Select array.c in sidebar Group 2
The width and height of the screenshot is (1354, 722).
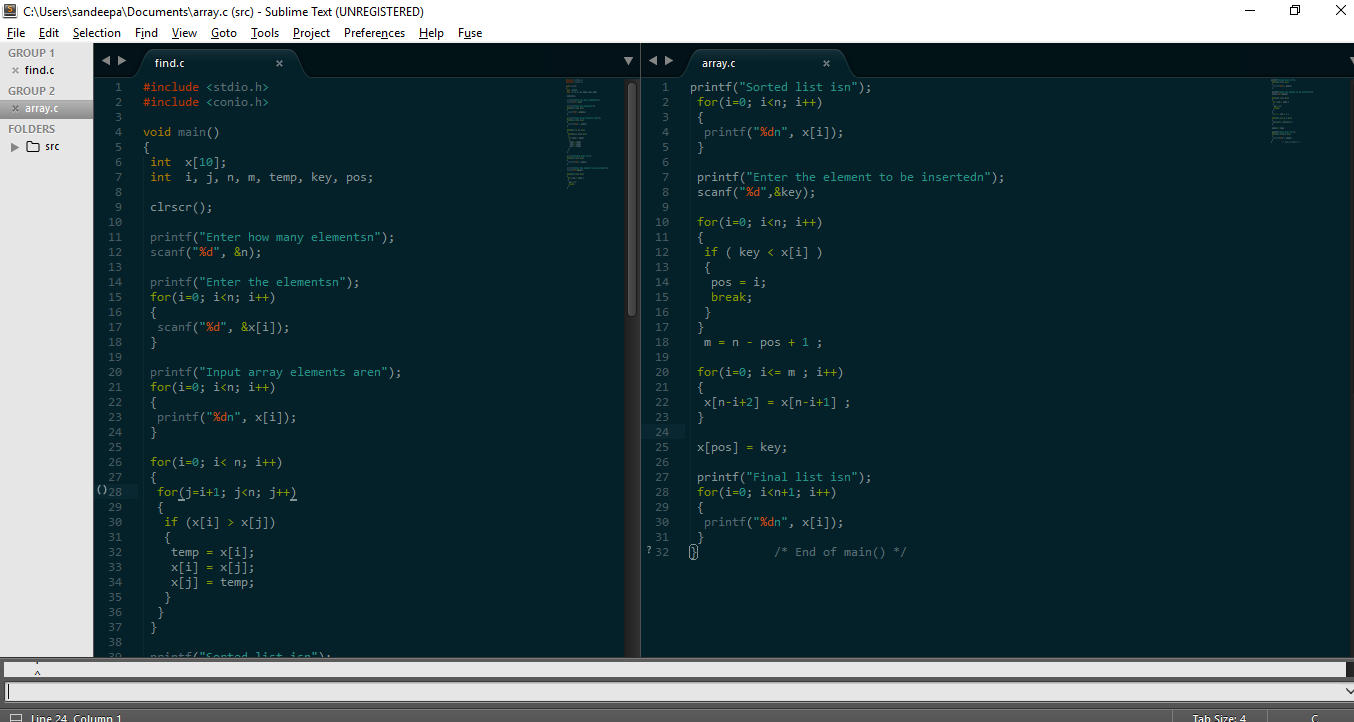42,108
